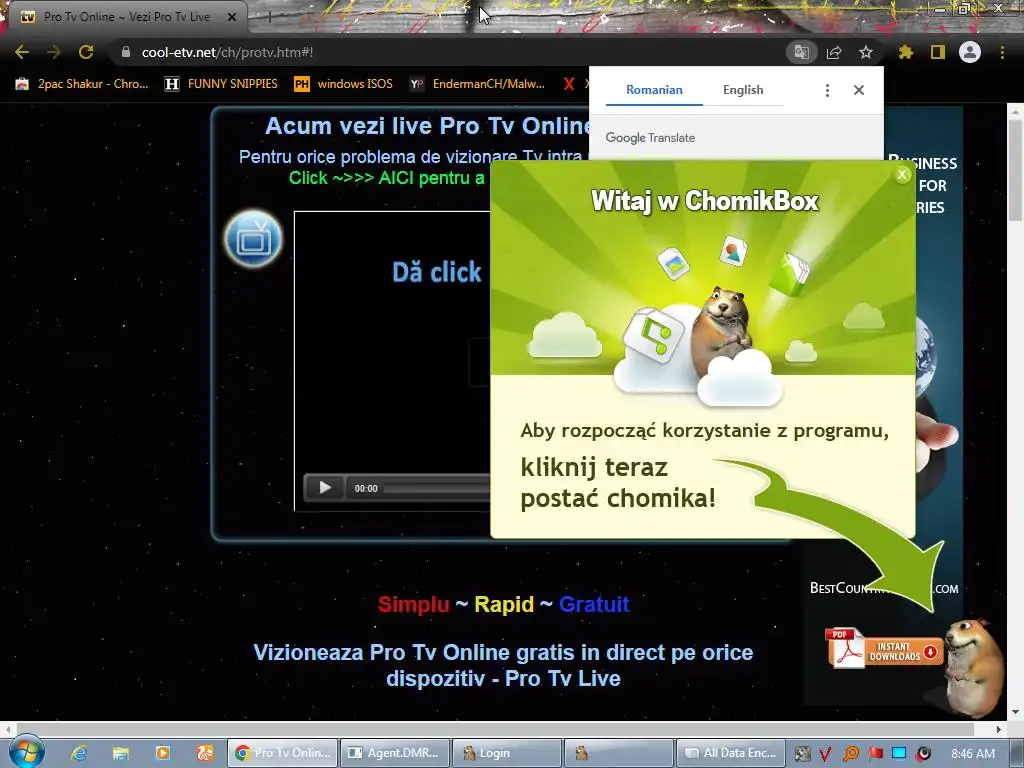Close the Google Translate popup
This screenshot has width=1024, height=768.
click(x=859, y=90)
